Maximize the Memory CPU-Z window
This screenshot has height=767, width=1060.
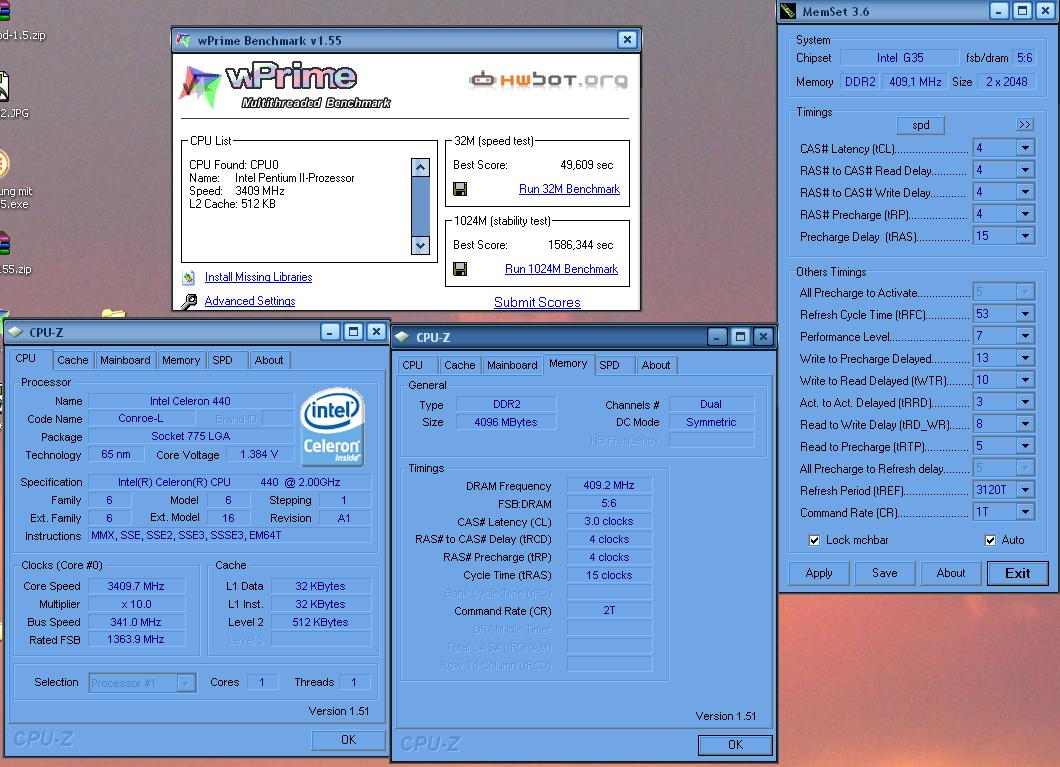[740, 337]
